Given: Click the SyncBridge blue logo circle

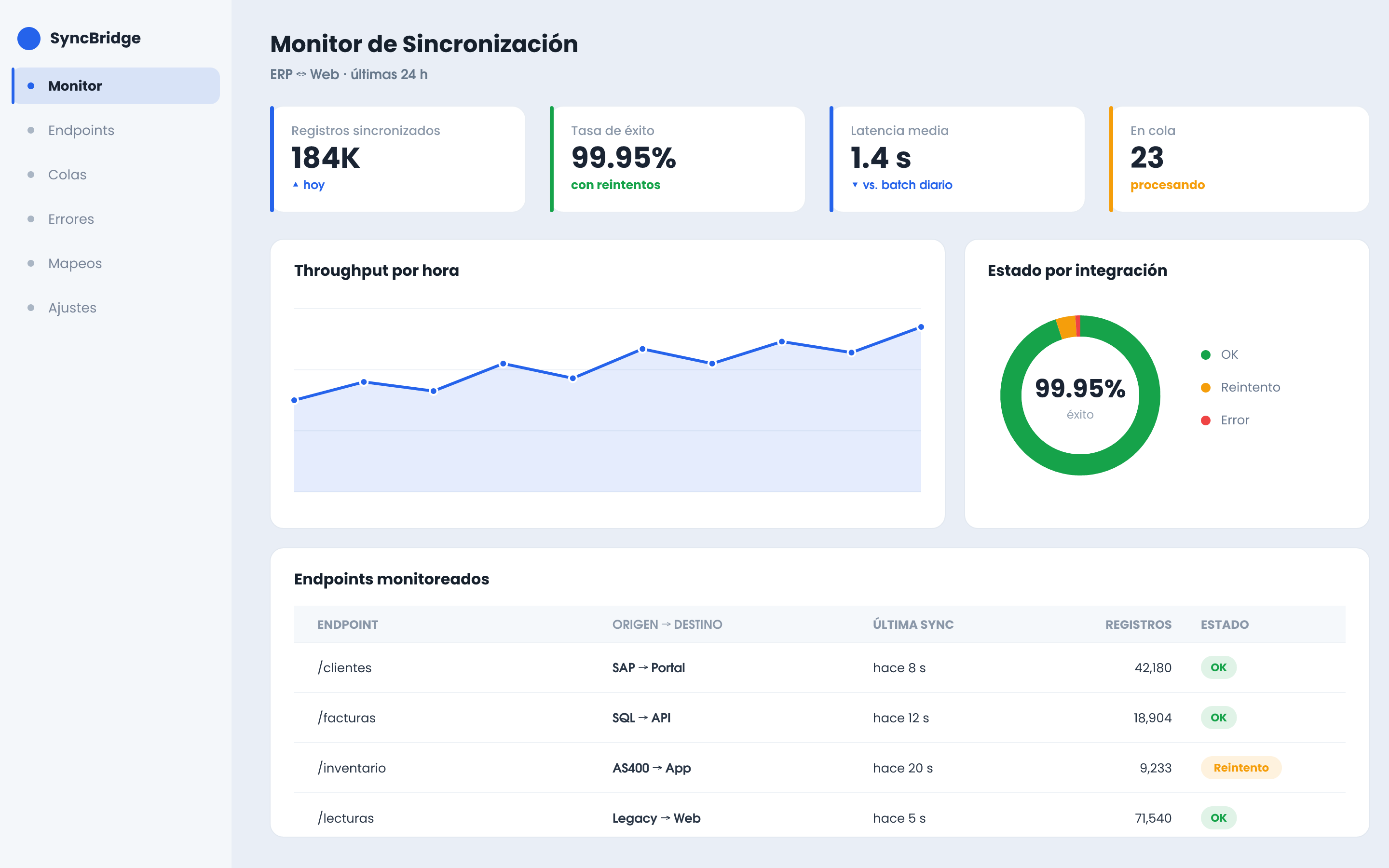Looking at the screenshot, I should point(29,39).
